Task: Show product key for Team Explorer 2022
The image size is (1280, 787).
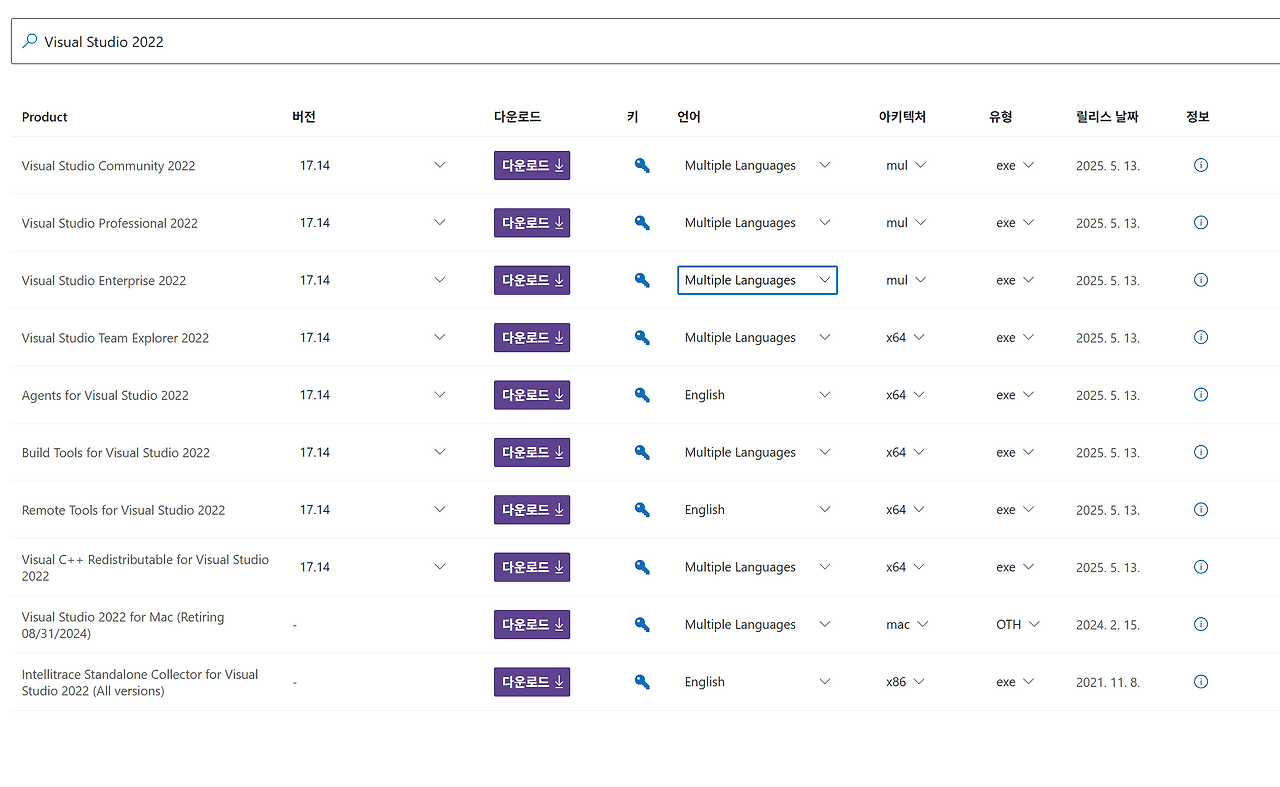Action: [x=642, y=338]
